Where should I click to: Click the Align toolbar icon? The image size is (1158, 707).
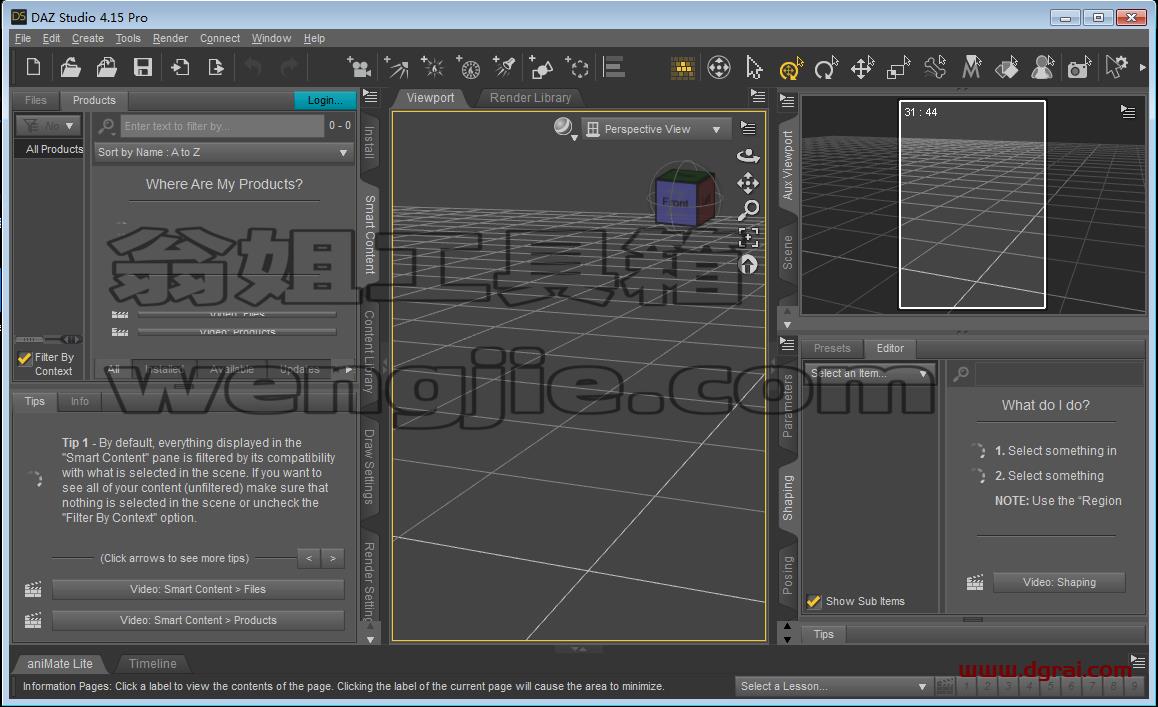(614, 67)
